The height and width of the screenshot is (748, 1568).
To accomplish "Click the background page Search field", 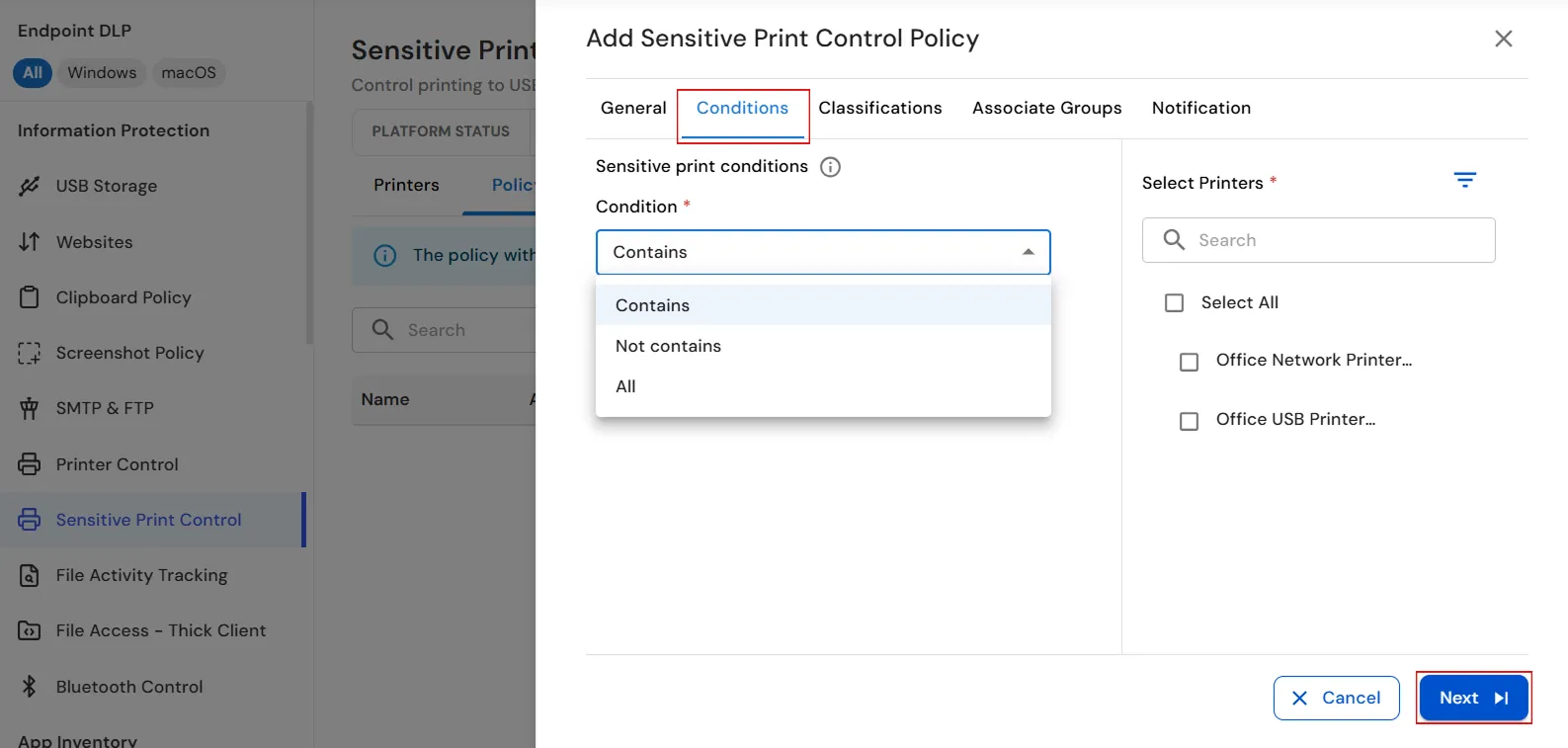I will tap(445, 330).
